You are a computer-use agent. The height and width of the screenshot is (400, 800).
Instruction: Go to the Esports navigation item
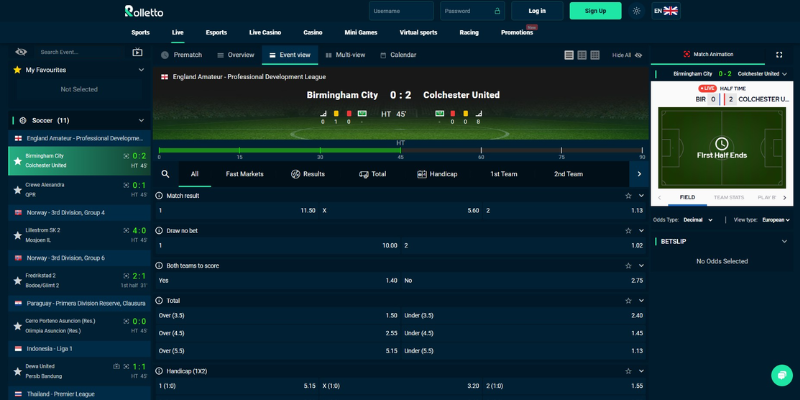tap(216, 33)
